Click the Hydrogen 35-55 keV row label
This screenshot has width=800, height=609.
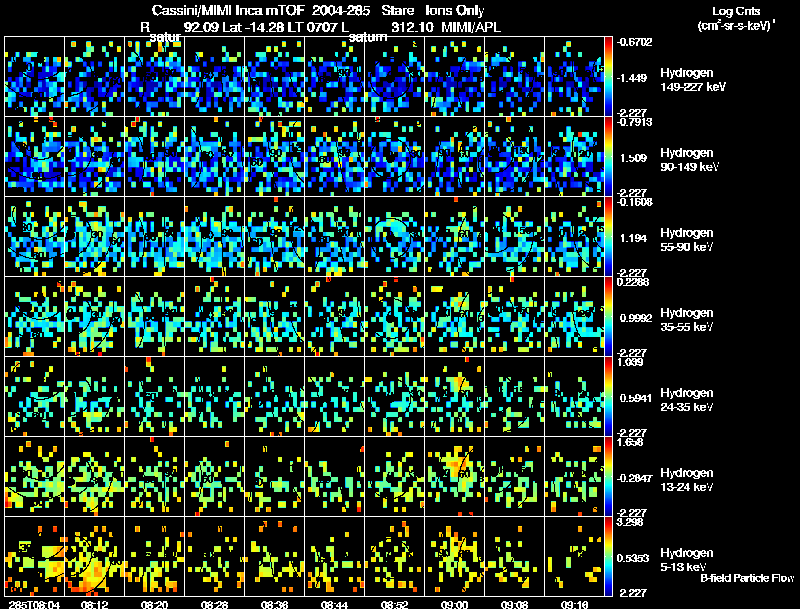click(687, 319)
